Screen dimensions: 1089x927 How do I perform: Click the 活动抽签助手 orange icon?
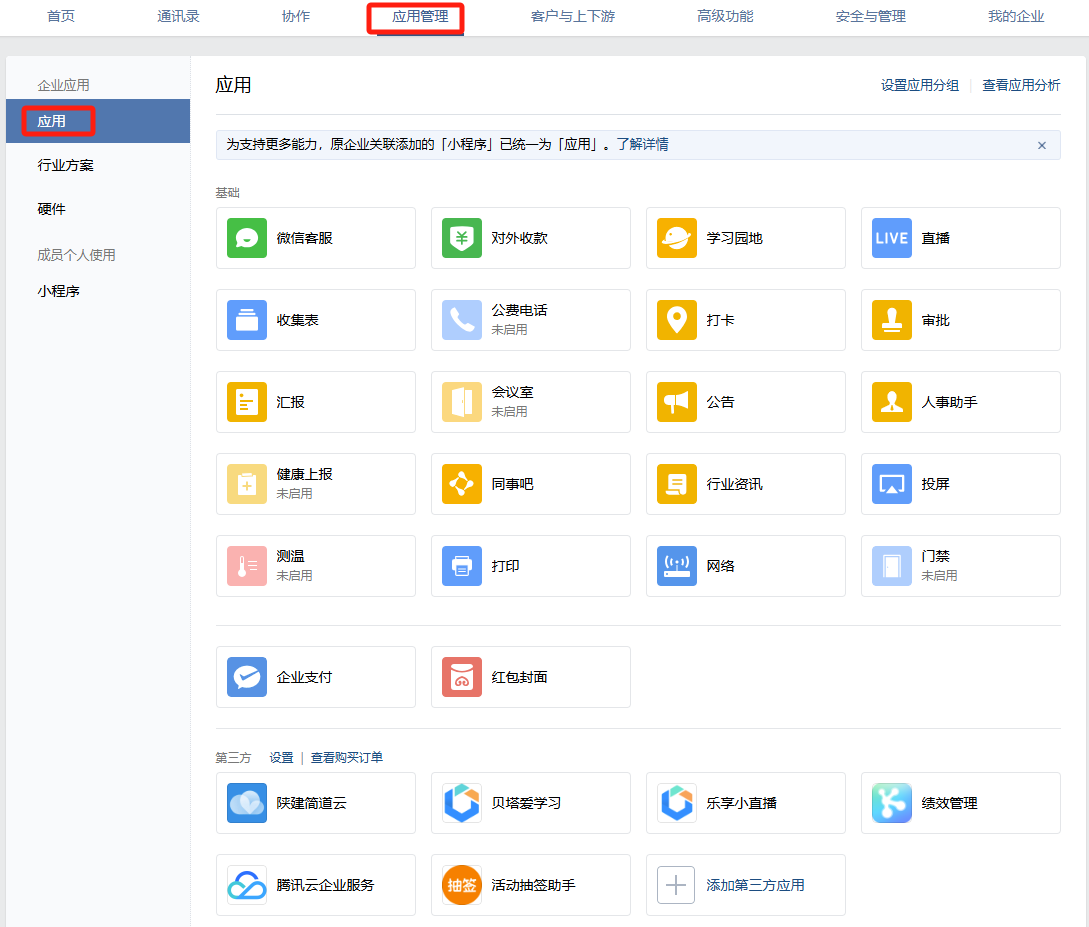(x=462, y=885)
